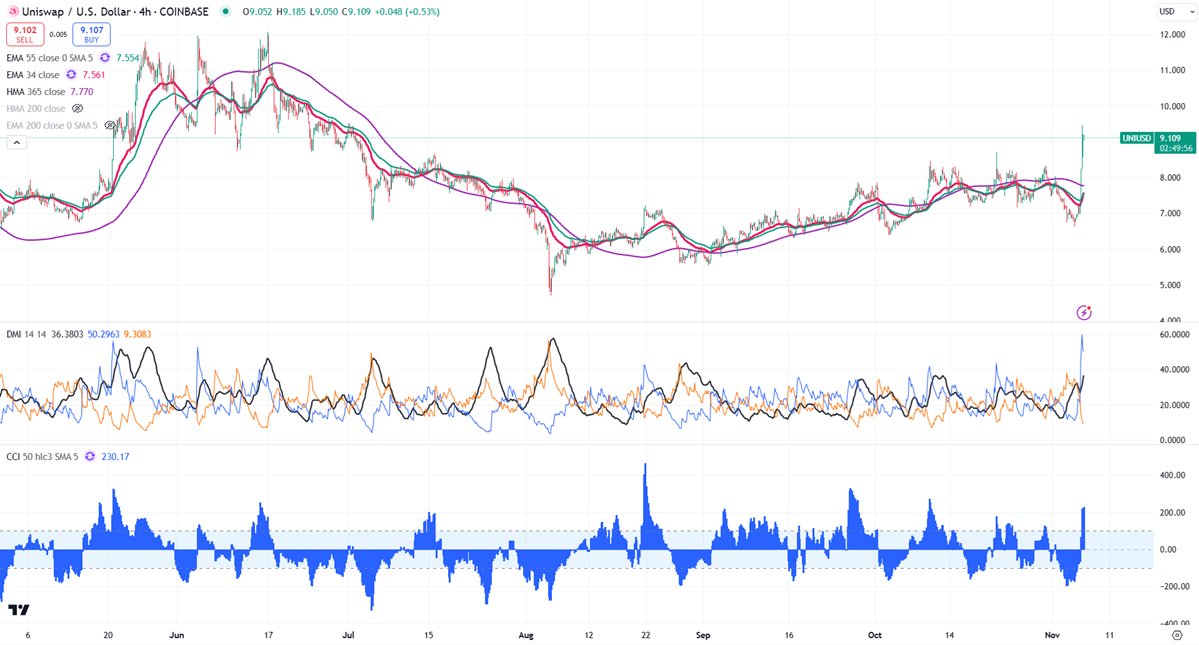Click the Jul label on the time axis

pyautogui.click(x=349, y=635)
